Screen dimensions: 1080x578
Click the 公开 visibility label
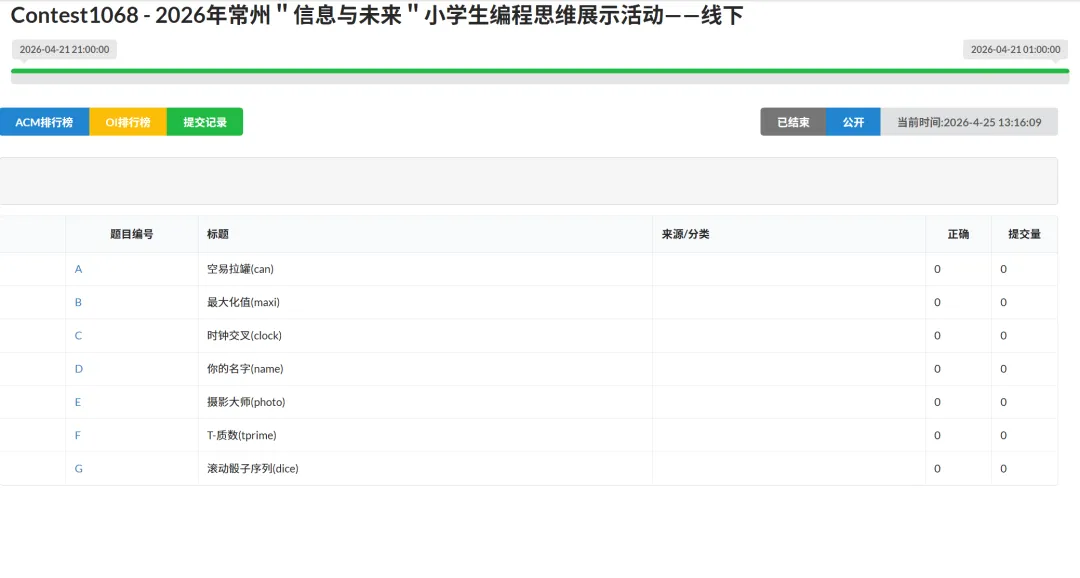(853, 121)
